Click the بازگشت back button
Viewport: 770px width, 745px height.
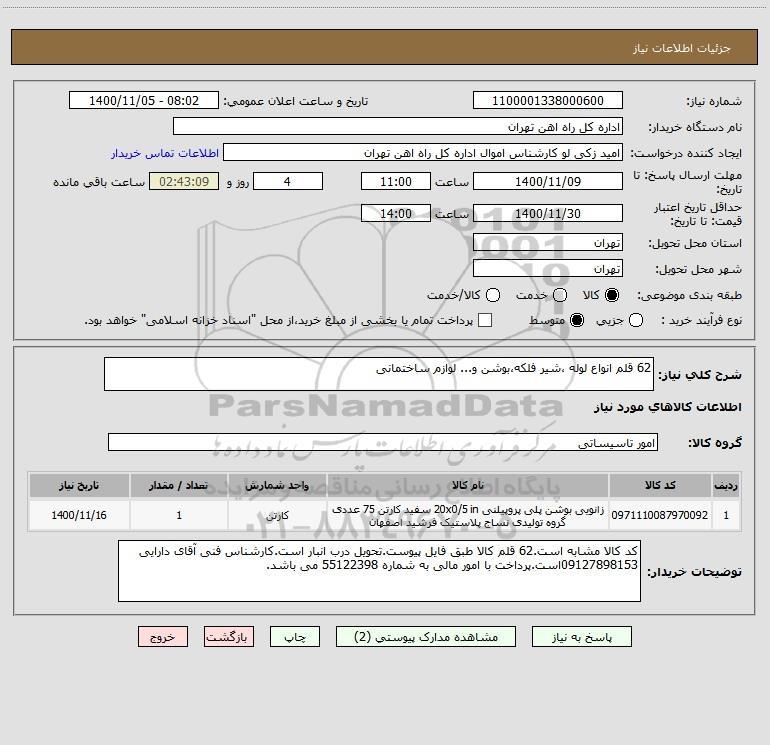coord(229,637)
